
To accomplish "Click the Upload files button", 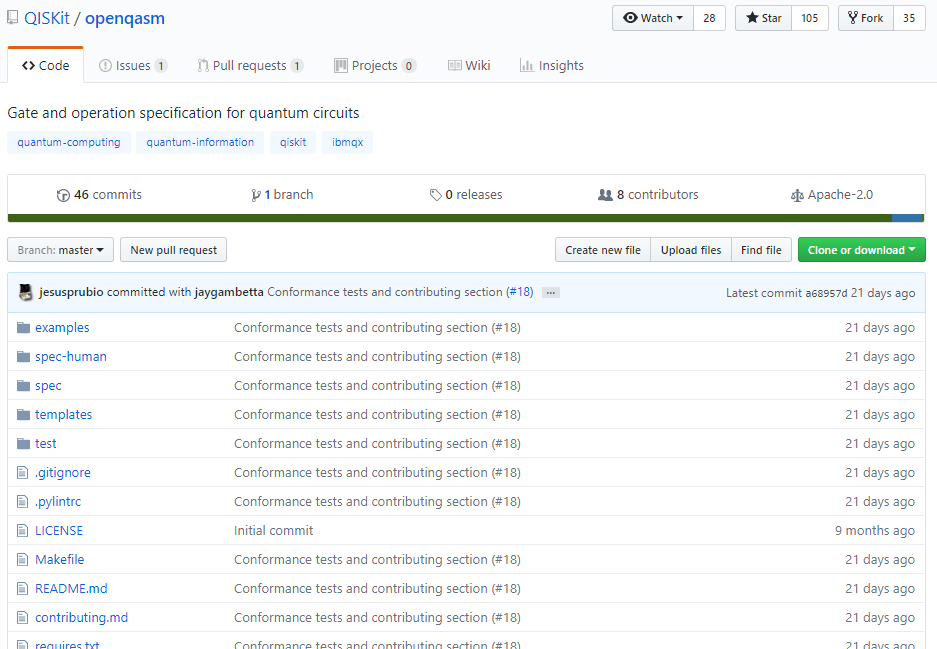I will pos(691,250).
